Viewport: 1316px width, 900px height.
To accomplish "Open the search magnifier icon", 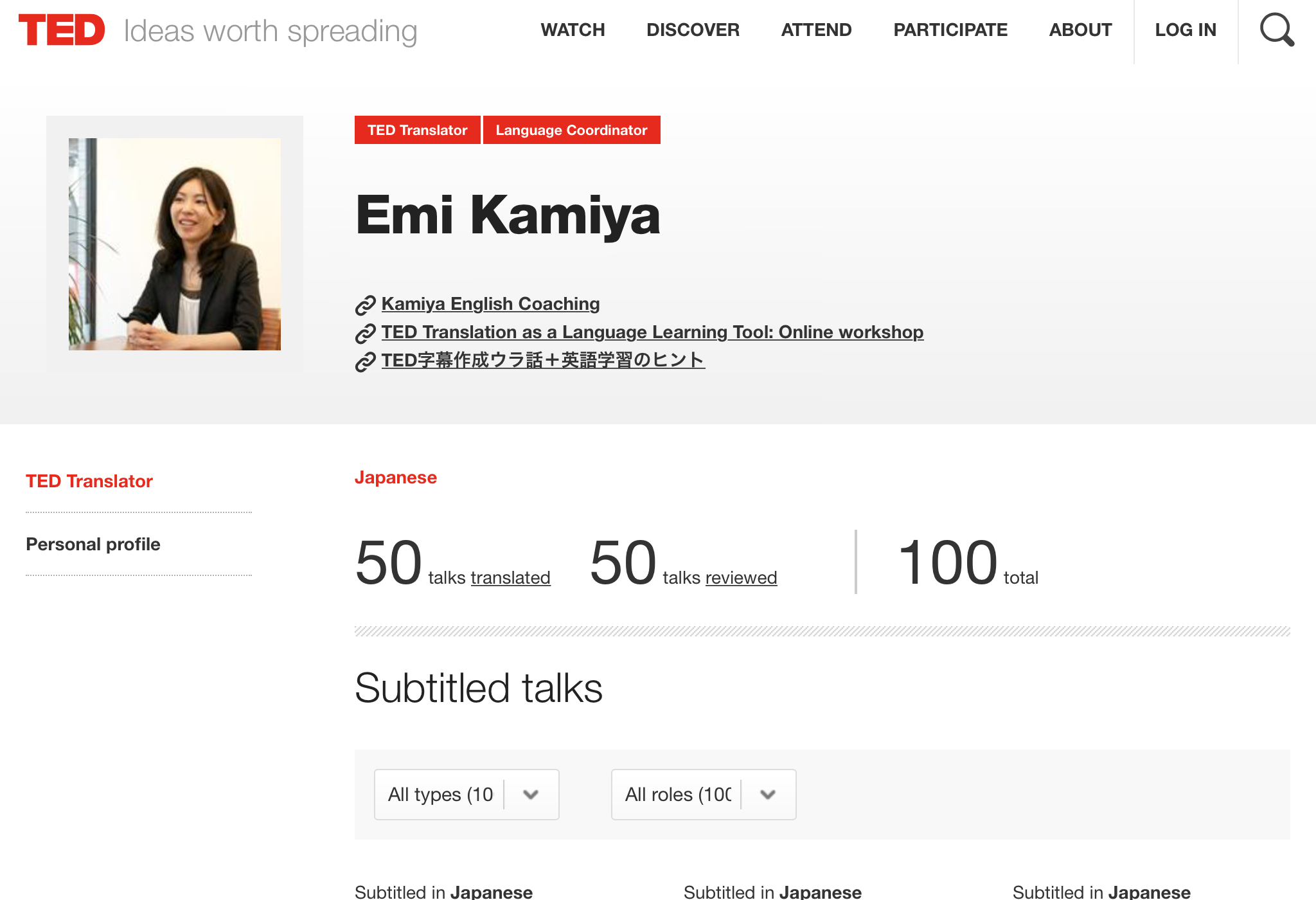I will click(1276, 30).
